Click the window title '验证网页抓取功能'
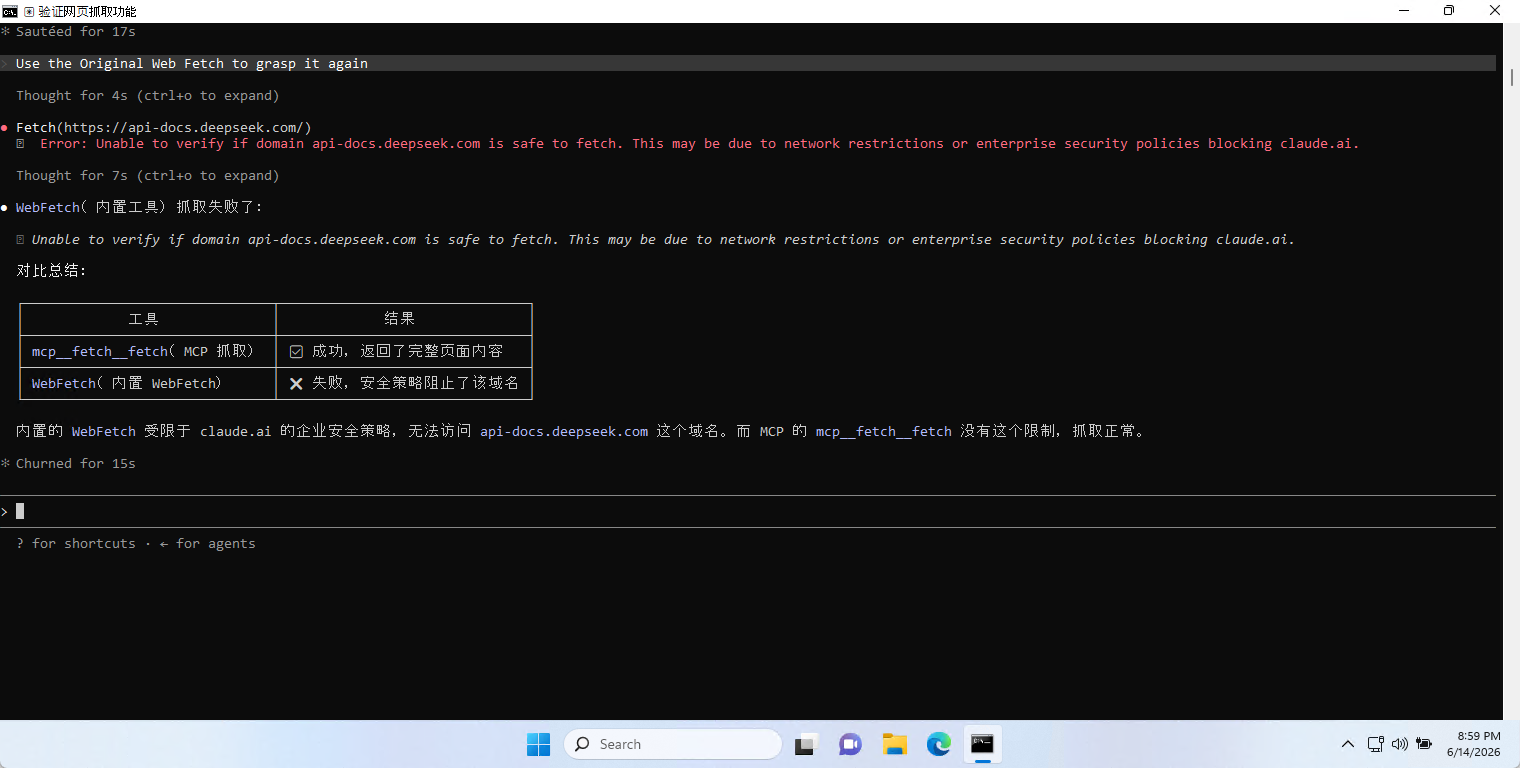This screenshot has height=768, width=1520. (x=87, y=11)
